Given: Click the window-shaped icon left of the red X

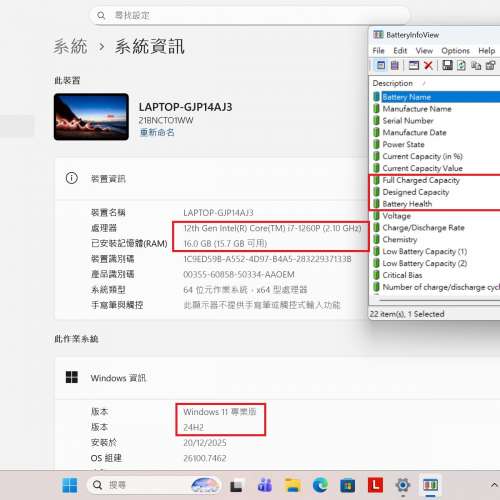Looking at the screenshot, I should (x=414, y=65).
